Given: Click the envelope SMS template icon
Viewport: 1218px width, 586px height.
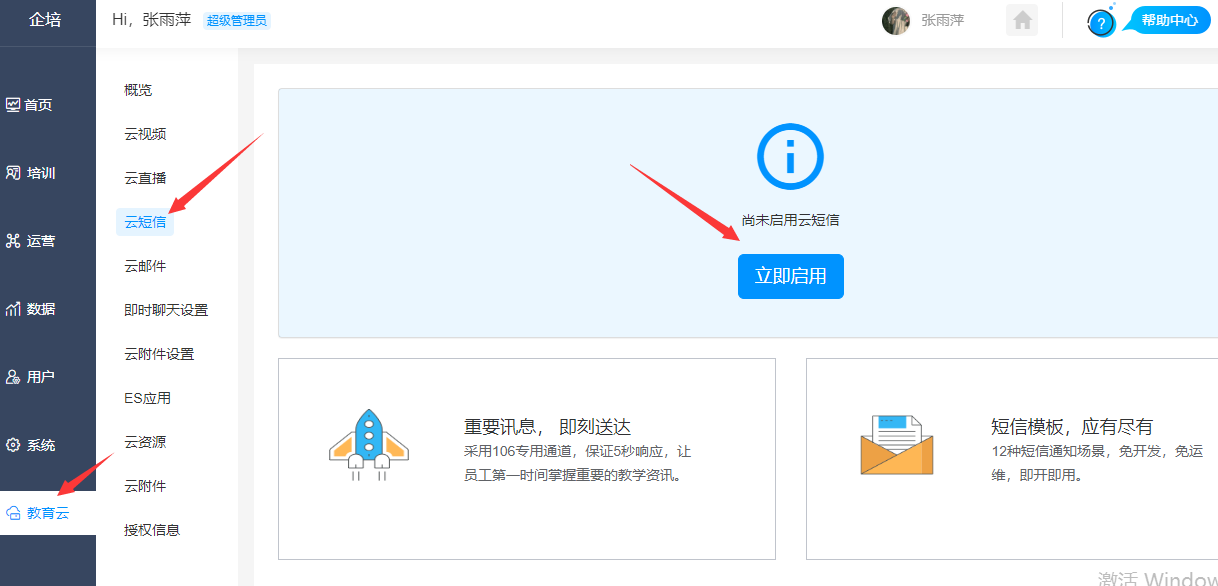Looking at the screenshot, I should (896, 445).
